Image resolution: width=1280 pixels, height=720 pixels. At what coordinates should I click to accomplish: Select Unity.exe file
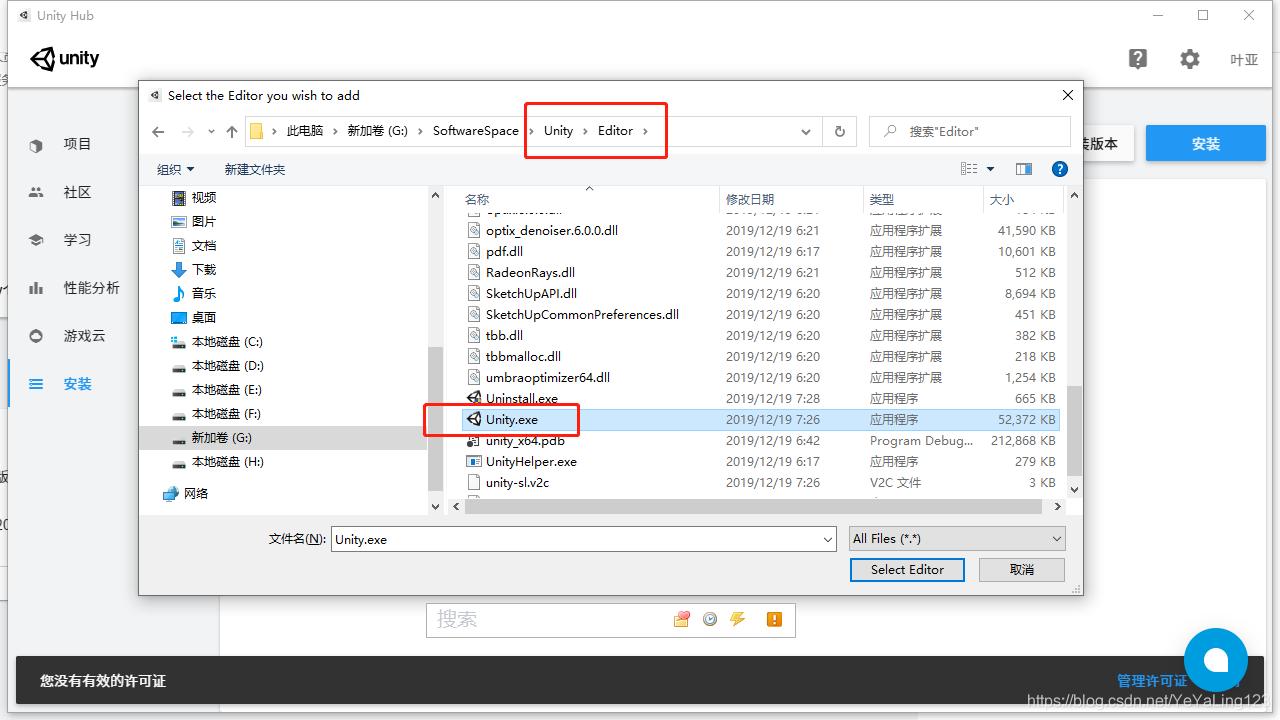coord(511,419)
